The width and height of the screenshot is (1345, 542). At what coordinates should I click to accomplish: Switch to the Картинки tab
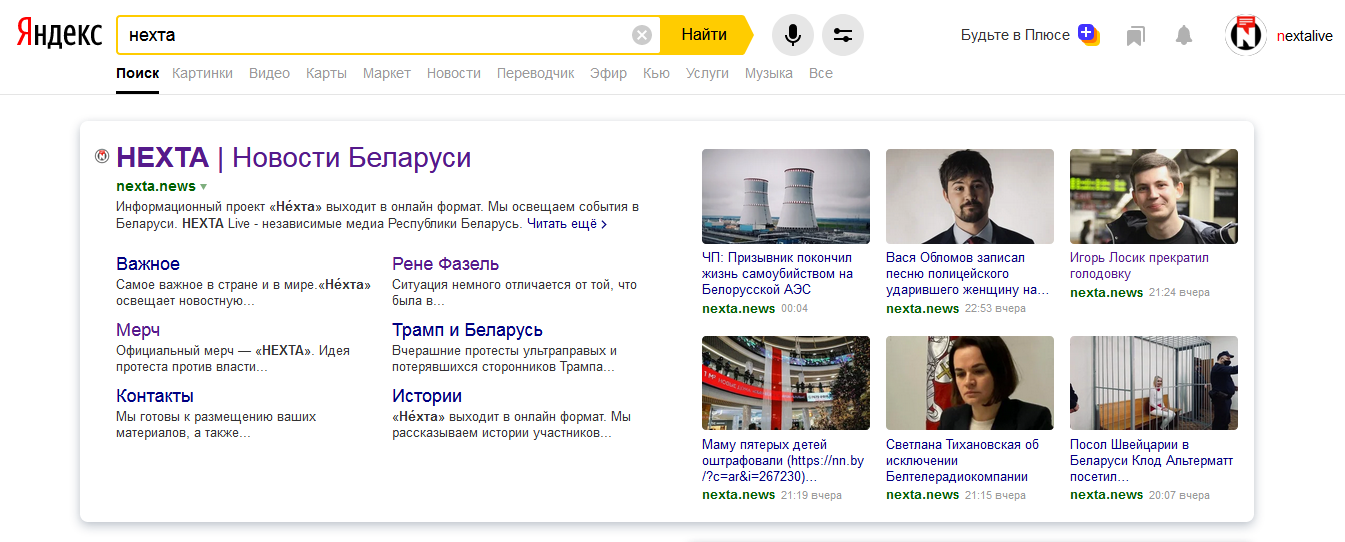coord(202,73)
